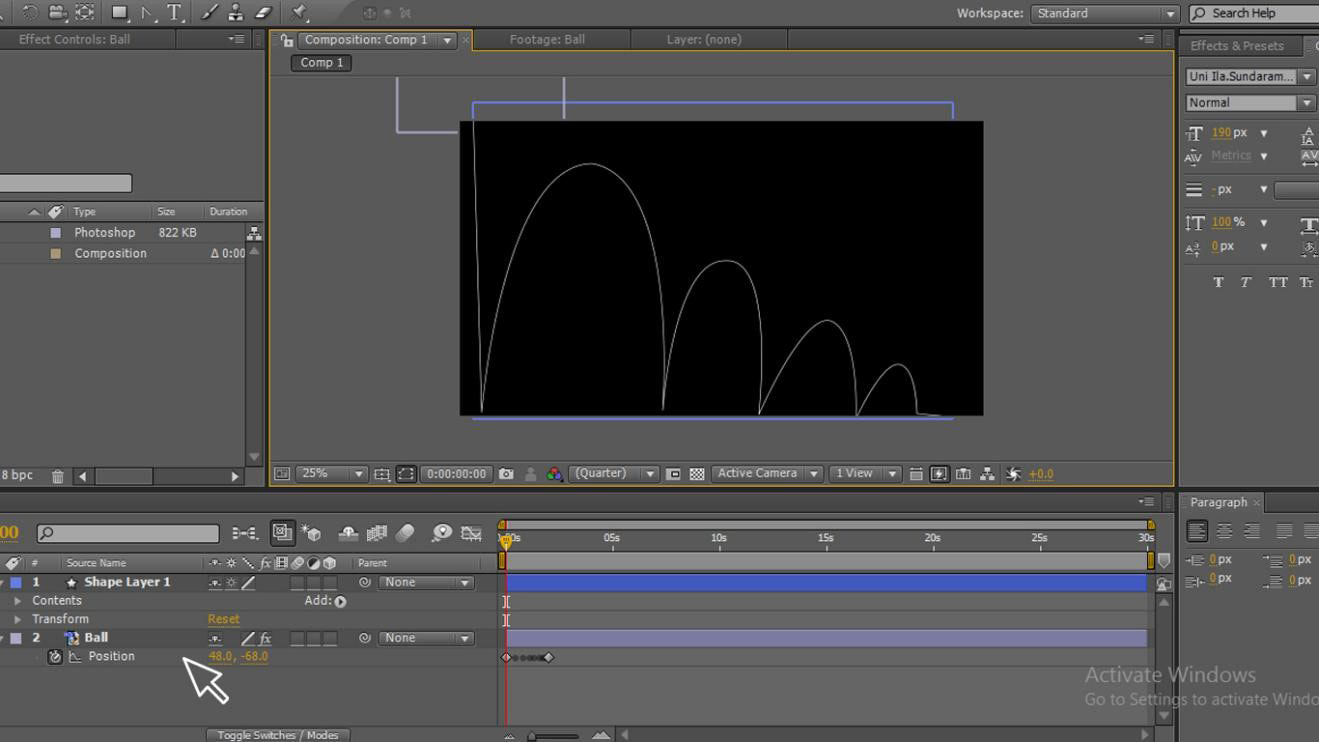This screenshot has width=1319, height=742.
Task: Toggle the Position stopwatch for Ball
Action: pos(55,657)
